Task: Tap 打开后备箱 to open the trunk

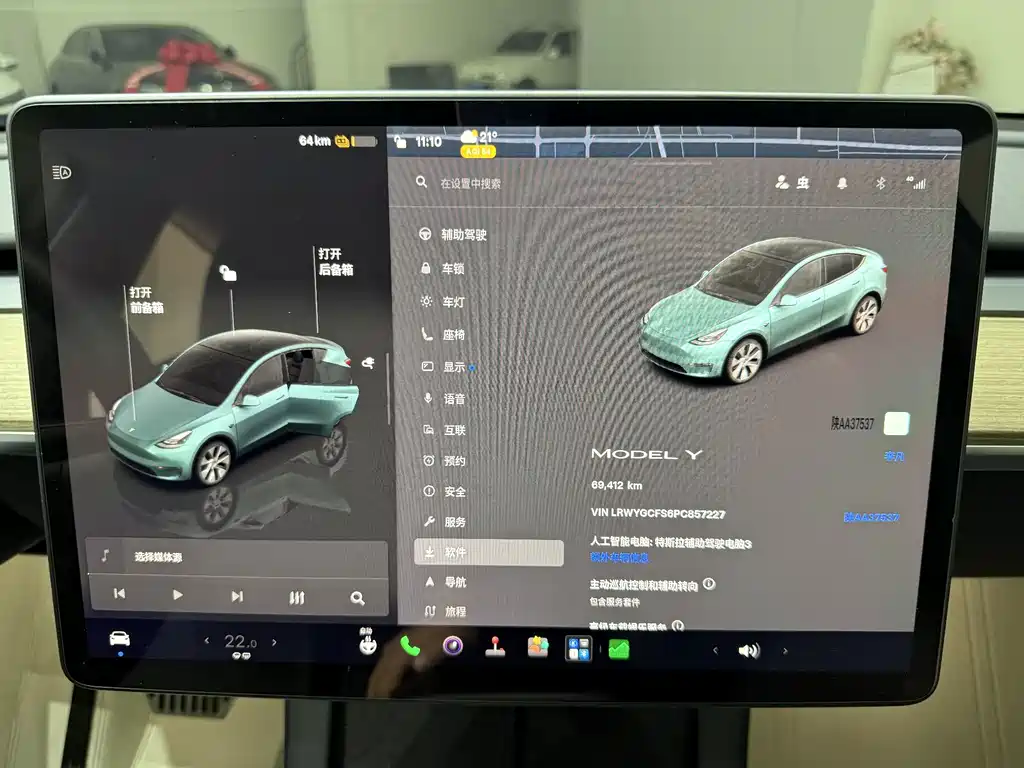Action: click(x=336, y=261)
